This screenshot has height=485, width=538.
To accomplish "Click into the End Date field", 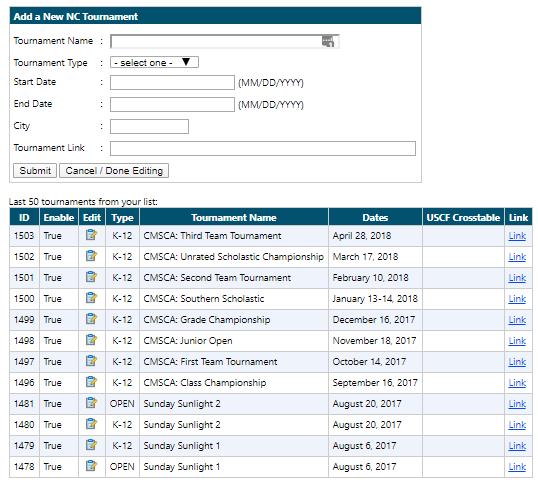I will [172, 105].
